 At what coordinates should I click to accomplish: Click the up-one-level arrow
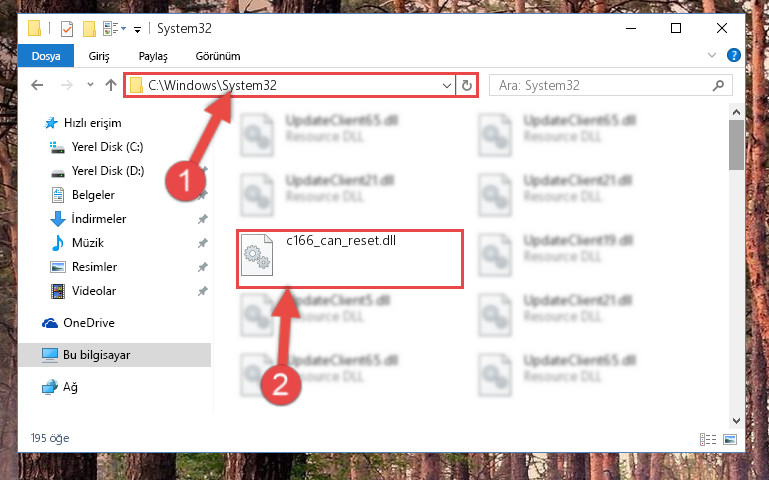click(x=111, y=85)
